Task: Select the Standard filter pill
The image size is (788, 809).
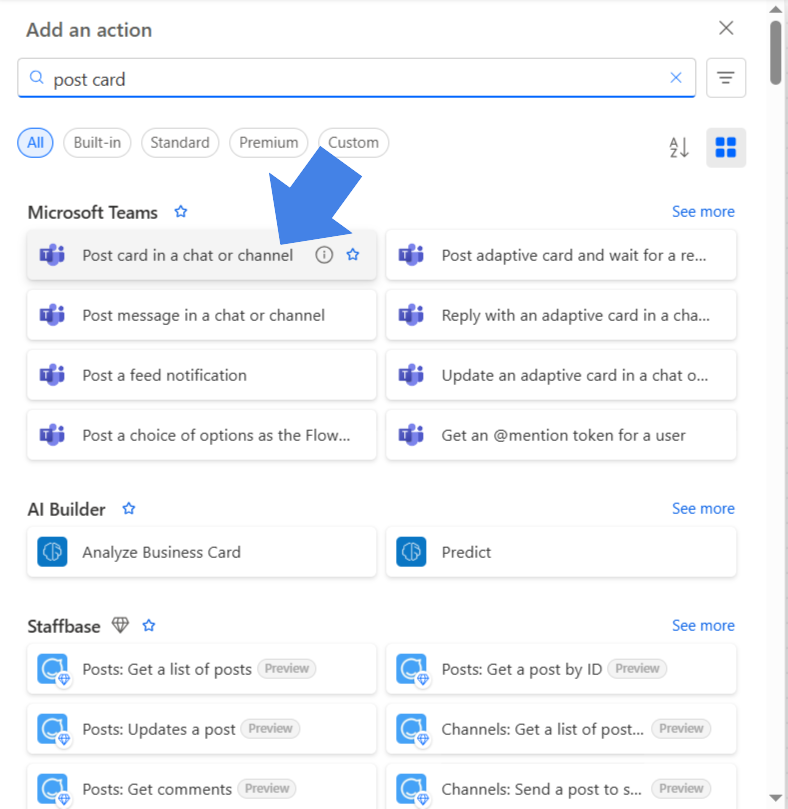Action: [180, 142]
